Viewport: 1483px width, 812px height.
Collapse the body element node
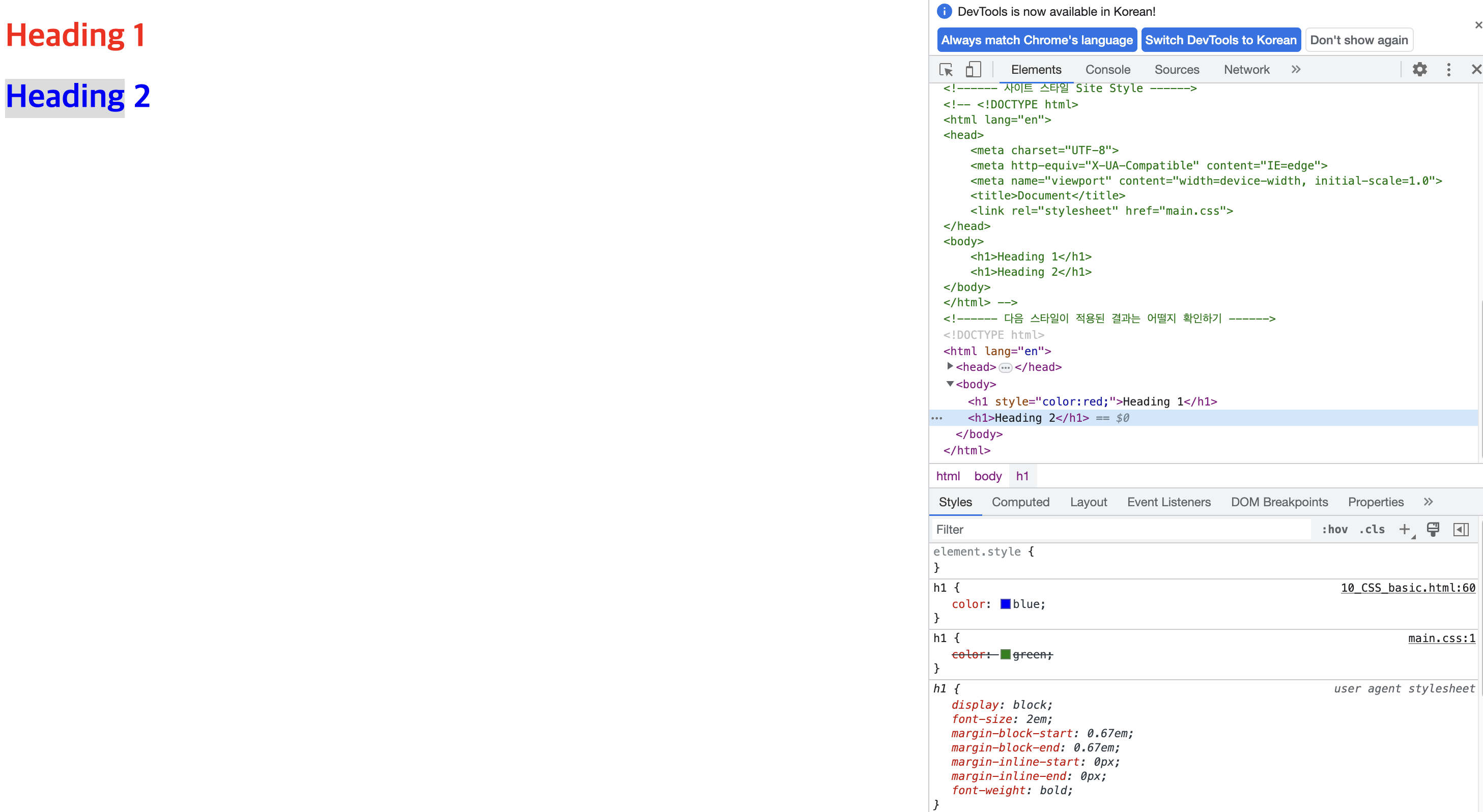point(950,384)
